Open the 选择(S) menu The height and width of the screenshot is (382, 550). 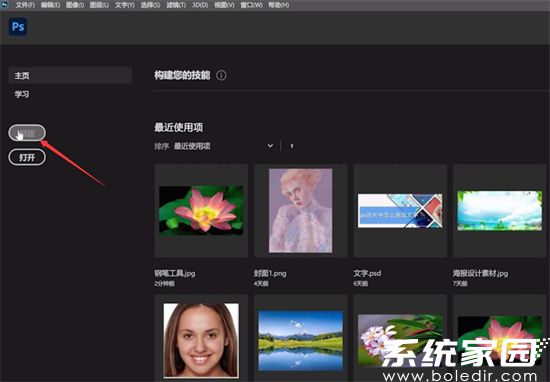[x=150, y=5]
